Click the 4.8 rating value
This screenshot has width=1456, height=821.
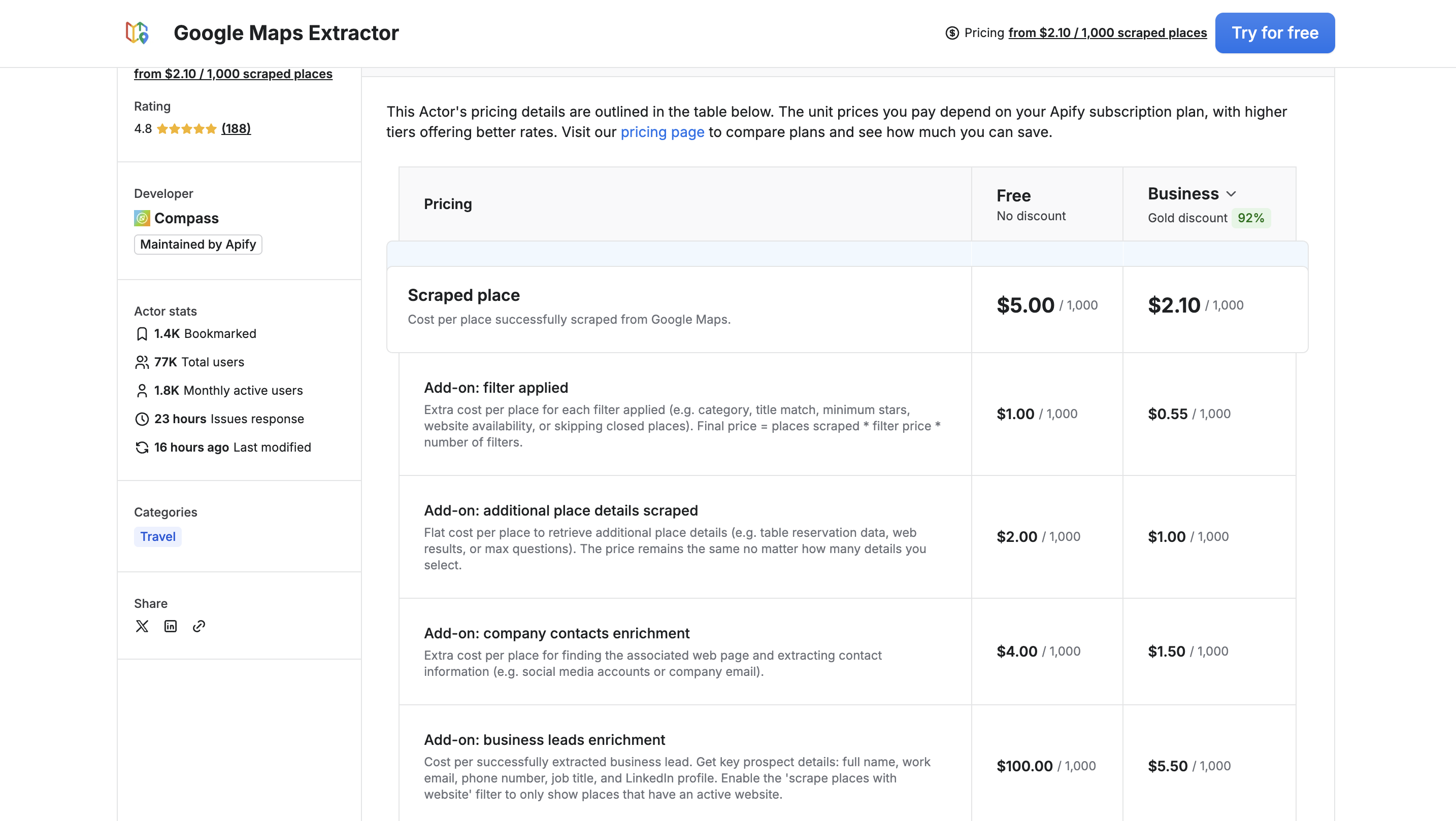(x=143, y=129)
